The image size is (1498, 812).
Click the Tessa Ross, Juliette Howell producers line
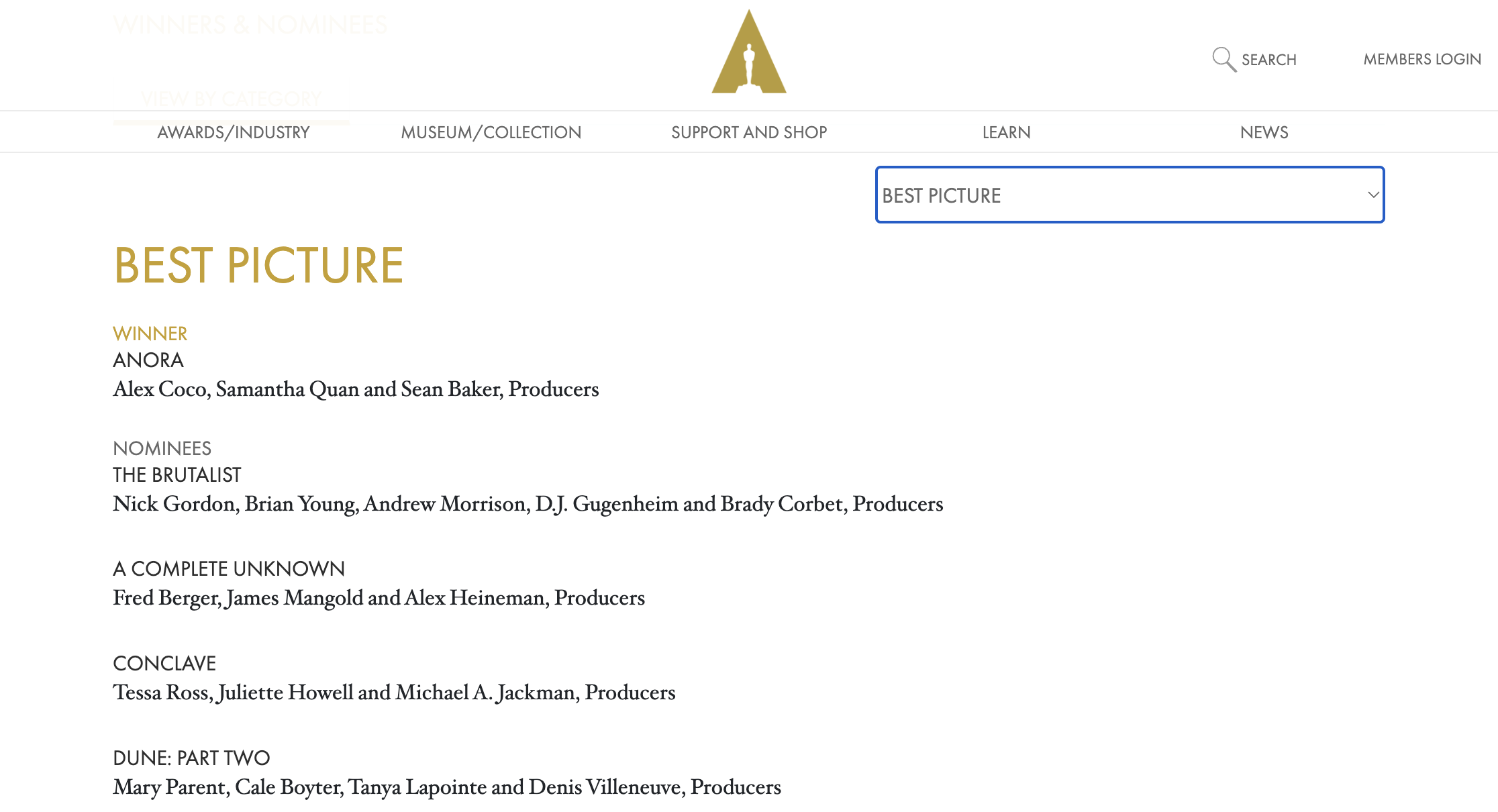point(394,693)
